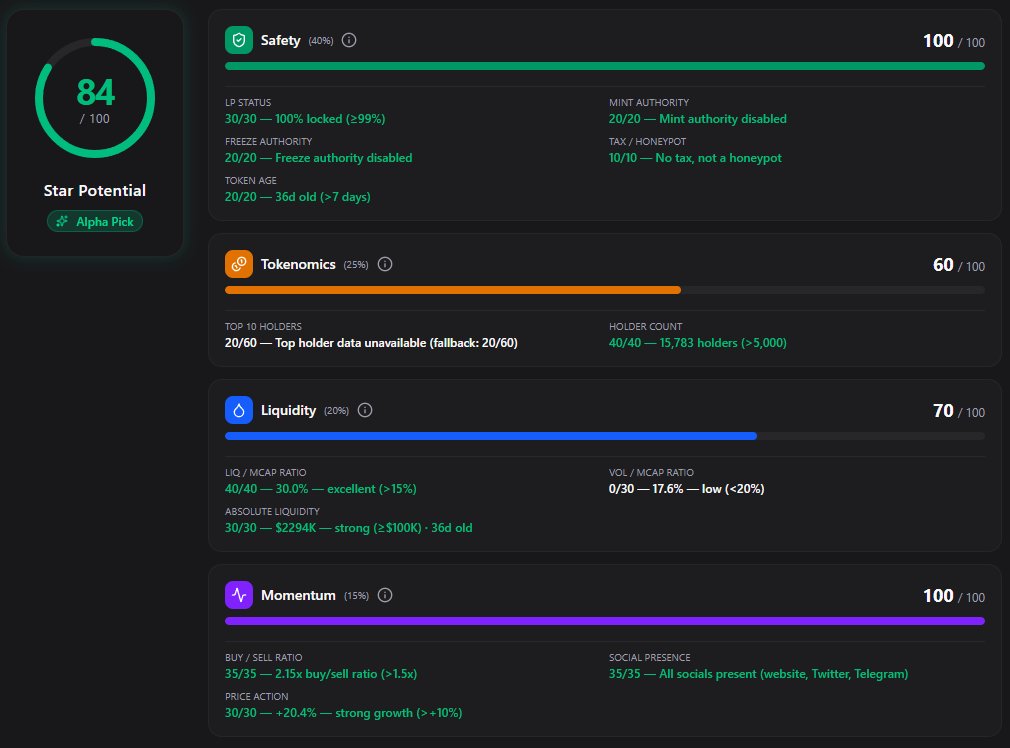1010x748 pixels.
Task: Click the orange Tokenomics coins icon
Action: [238, 264]
